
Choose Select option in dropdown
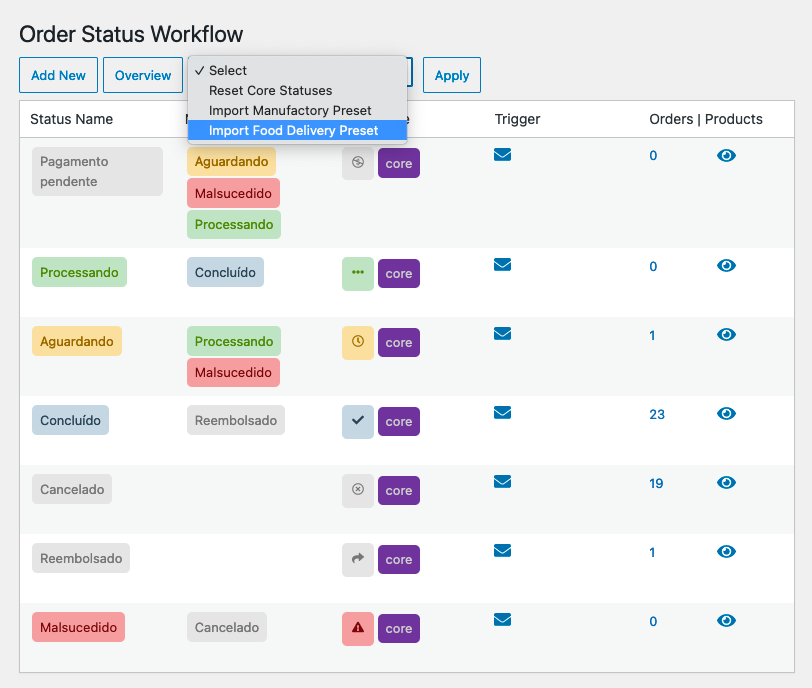(x=297, y=70)
